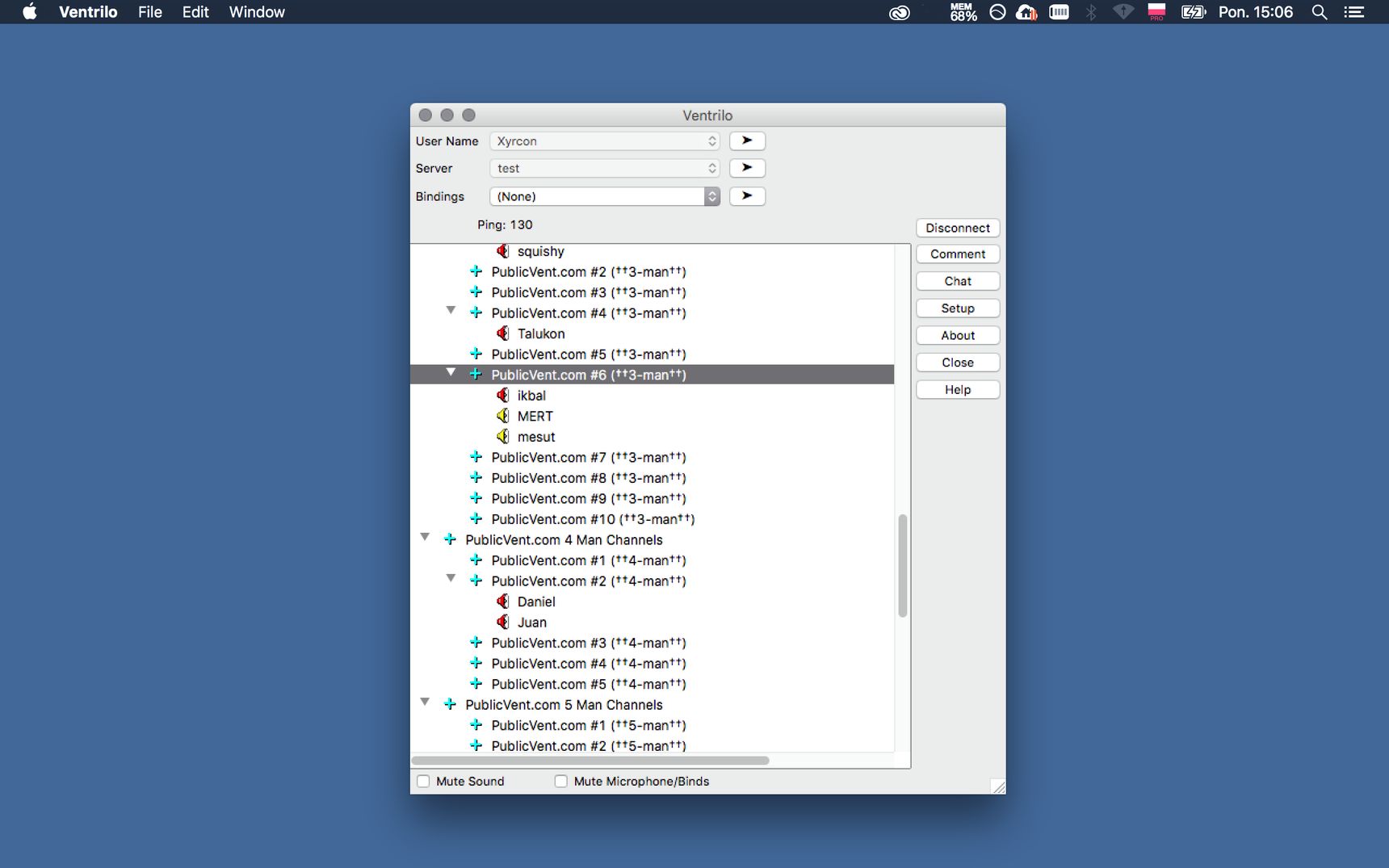Click the plus icon of PublicVent.com #1 (4-man)
The width and height of the screenshot is (1389, 868).
pyautogui.click(x=476, y=560)
